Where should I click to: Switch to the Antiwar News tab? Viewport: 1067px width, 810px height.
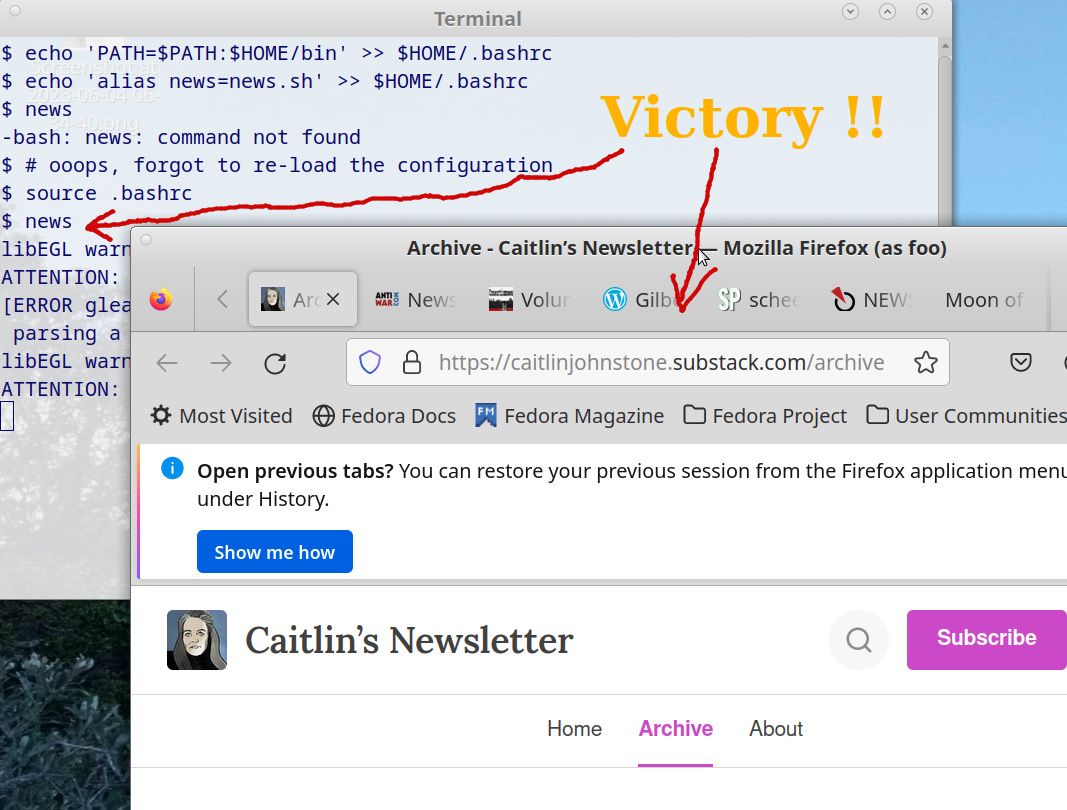coord(415,299)
